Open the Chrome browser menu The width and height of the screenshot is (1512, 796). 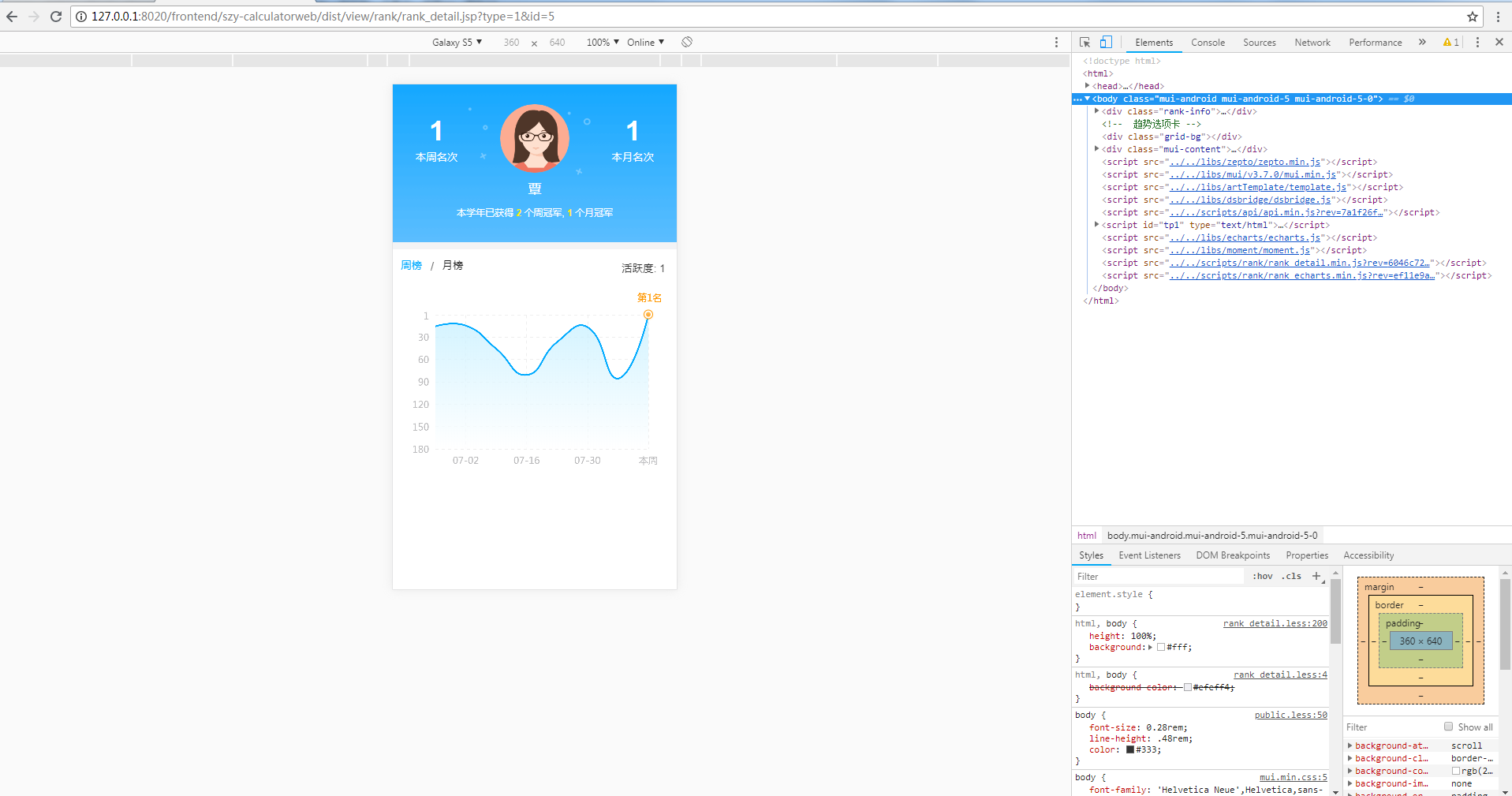click(1501, 16)
